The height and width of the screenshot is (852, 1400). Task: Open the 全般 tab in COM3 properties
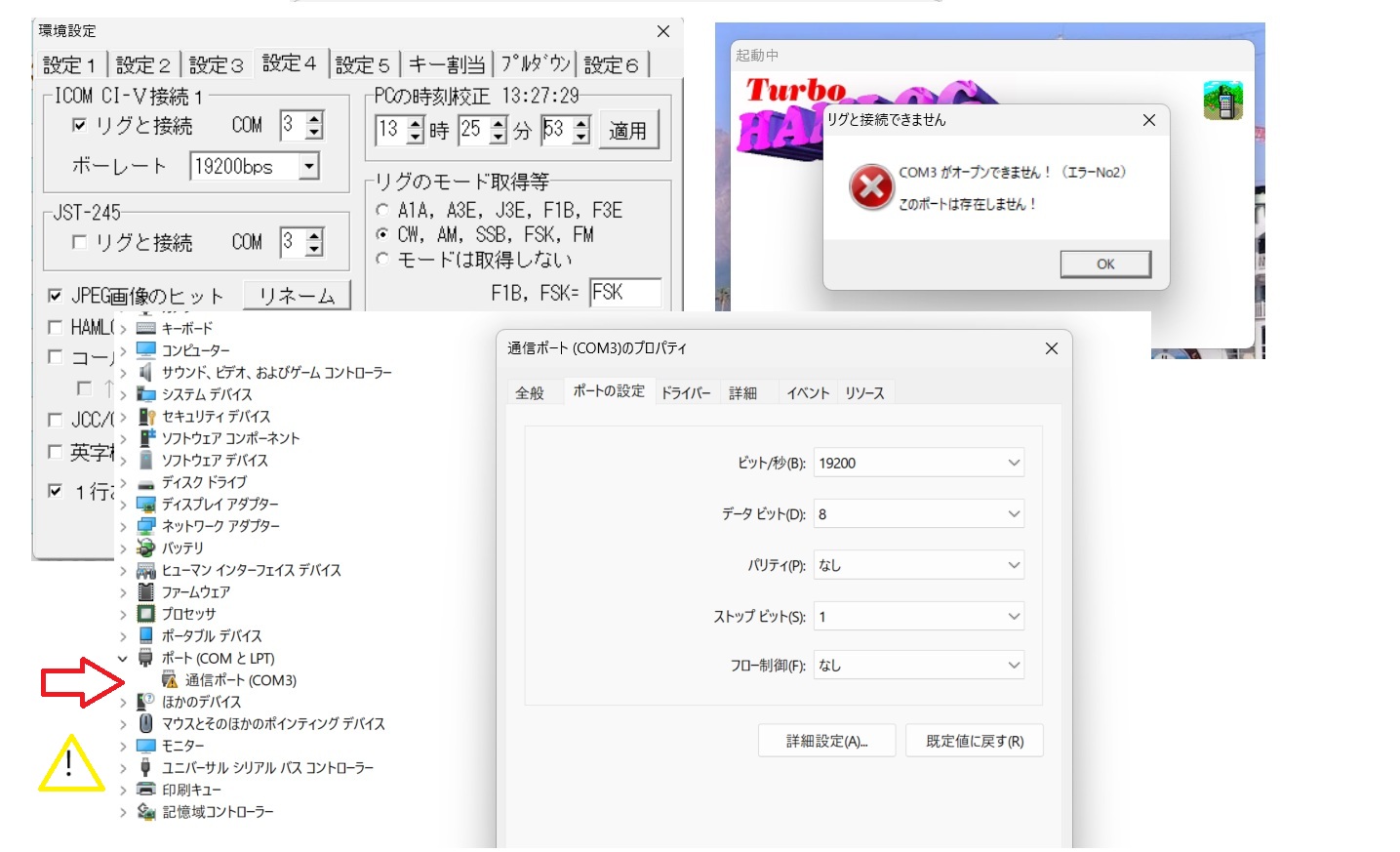tap(530, 393)
